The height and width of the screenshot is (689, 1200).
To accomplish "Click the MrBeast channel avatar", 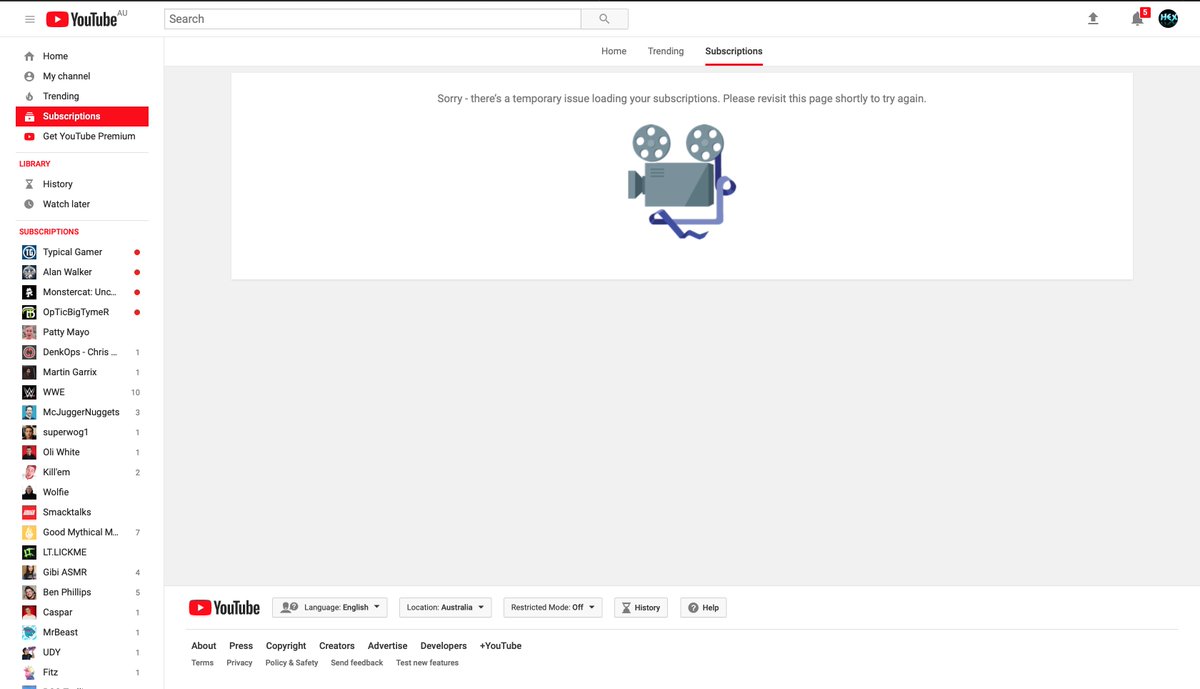I will (29, 632).
